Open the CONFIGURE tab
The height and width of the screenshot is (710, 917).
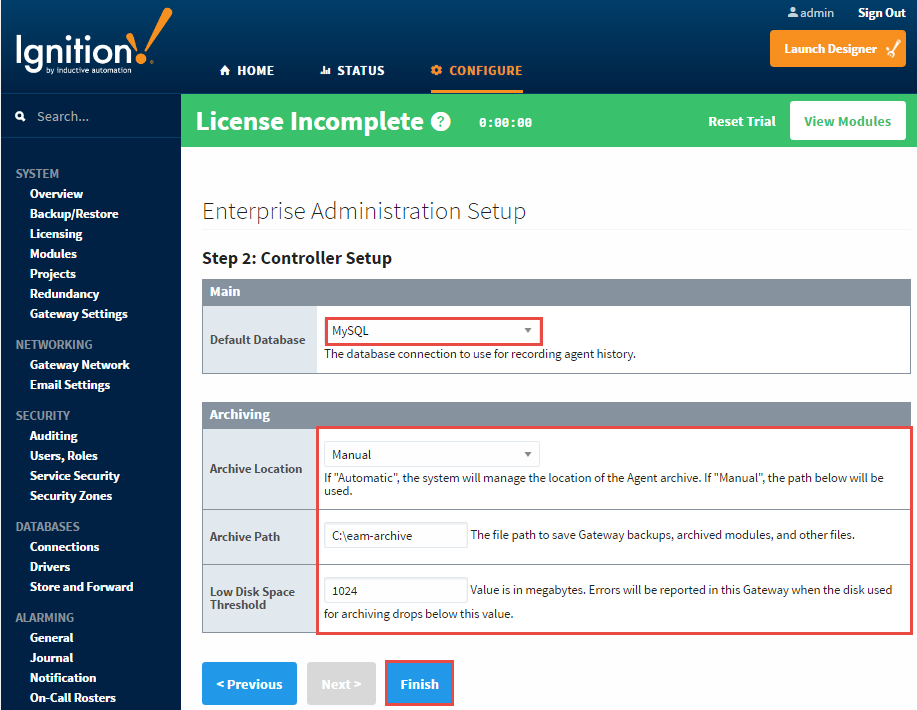pos(477,71)
